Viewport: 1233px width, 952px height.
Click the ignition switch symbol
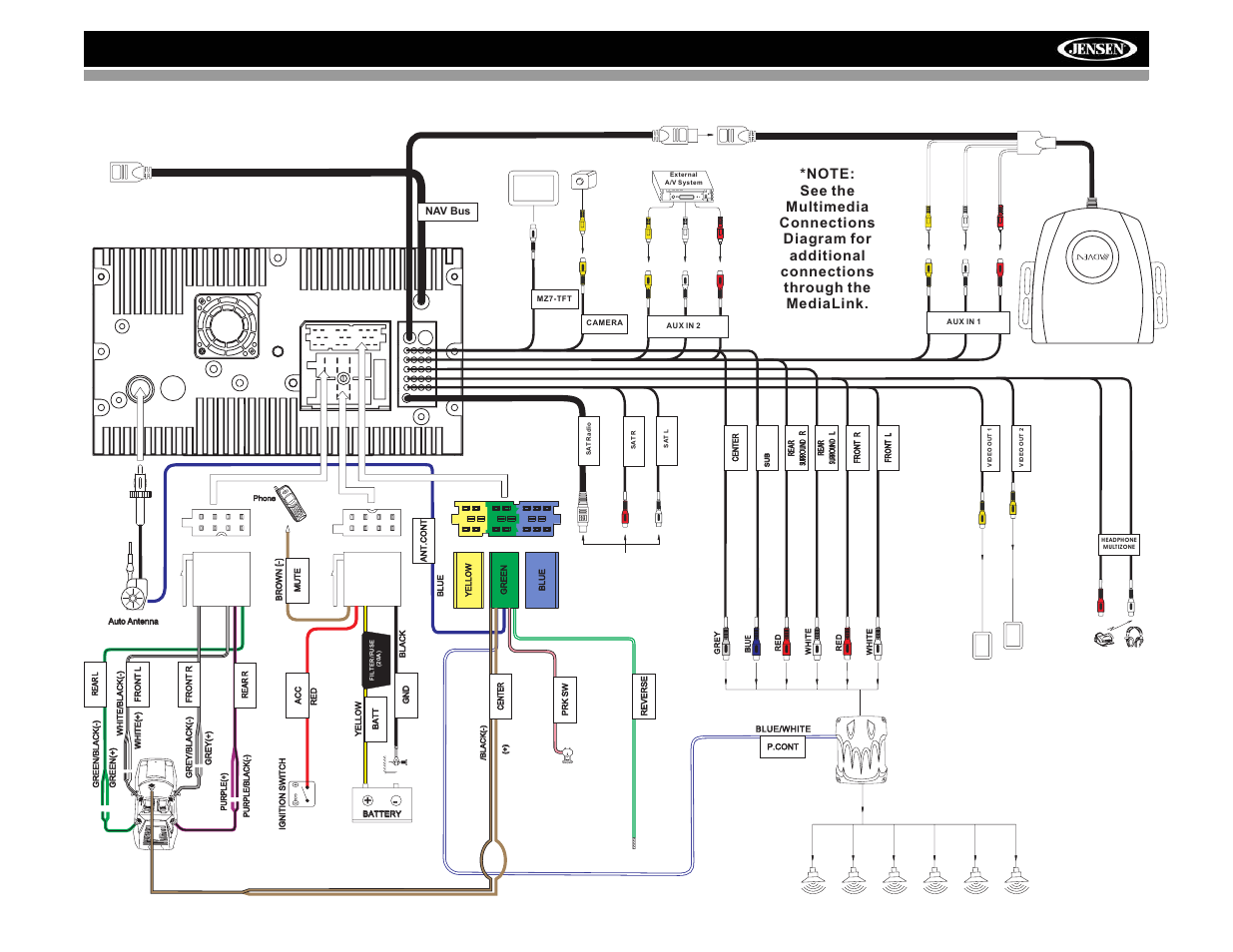[303, 795]
